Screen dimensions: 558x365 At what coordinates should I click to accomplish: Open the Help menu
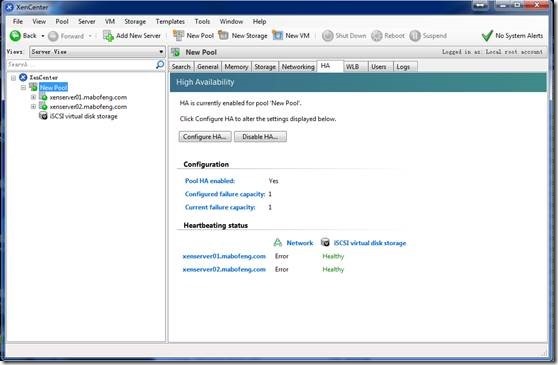point(259,21)
